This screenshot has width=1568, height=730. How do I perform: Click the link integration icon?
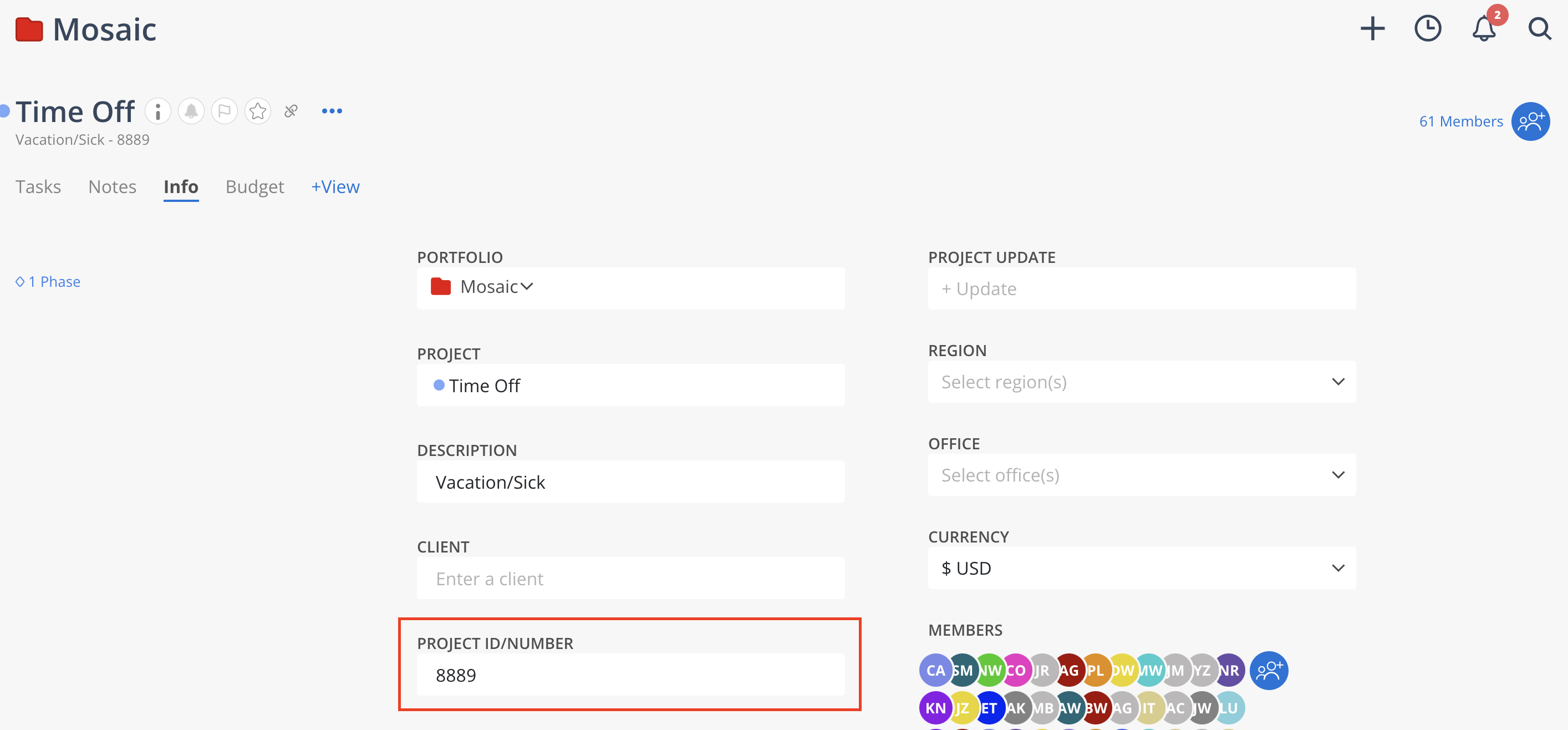pyautogui.click(x=291, y=111)
